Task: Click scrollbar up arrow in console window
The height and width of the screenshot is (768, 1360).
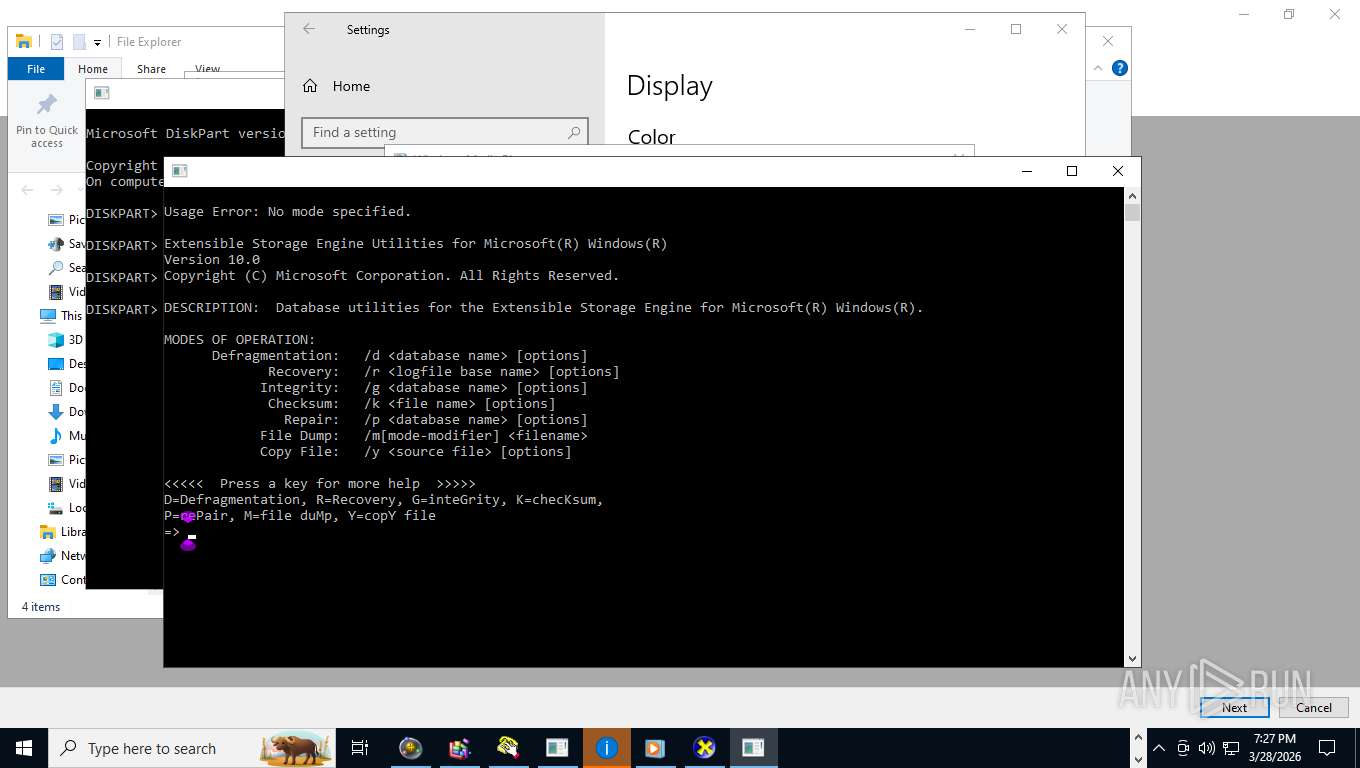Action: pyautogui.click(x=1133, y=195)
